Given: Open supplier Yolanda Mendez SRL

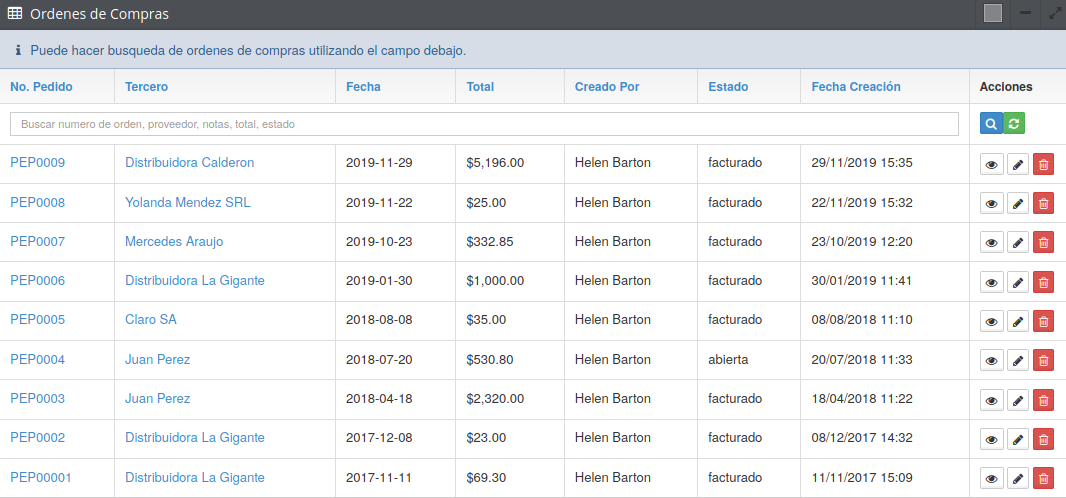Looking at the screenshot, I should tap(188, 203).
